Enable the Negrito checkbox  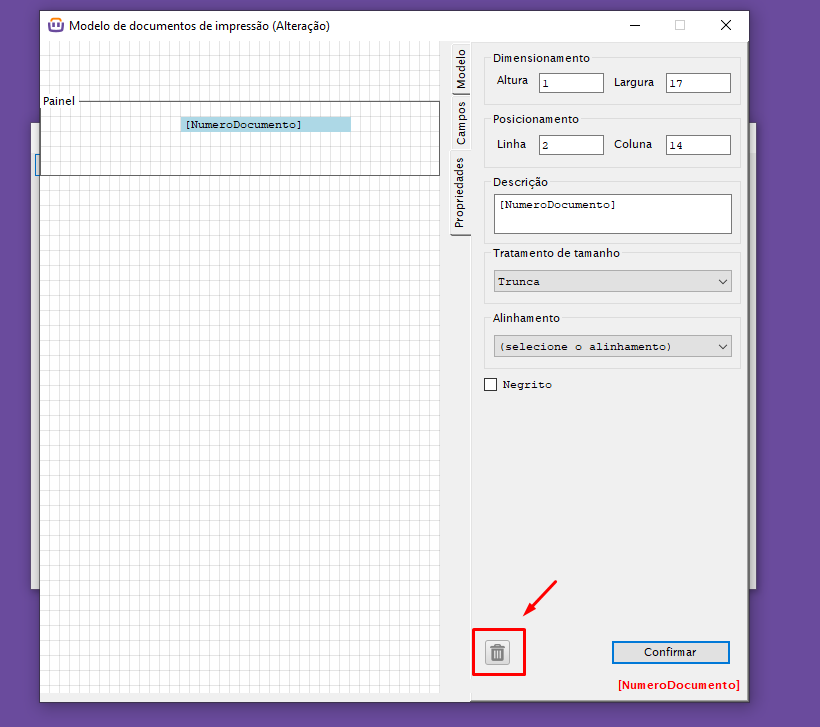tap(491, 384)
